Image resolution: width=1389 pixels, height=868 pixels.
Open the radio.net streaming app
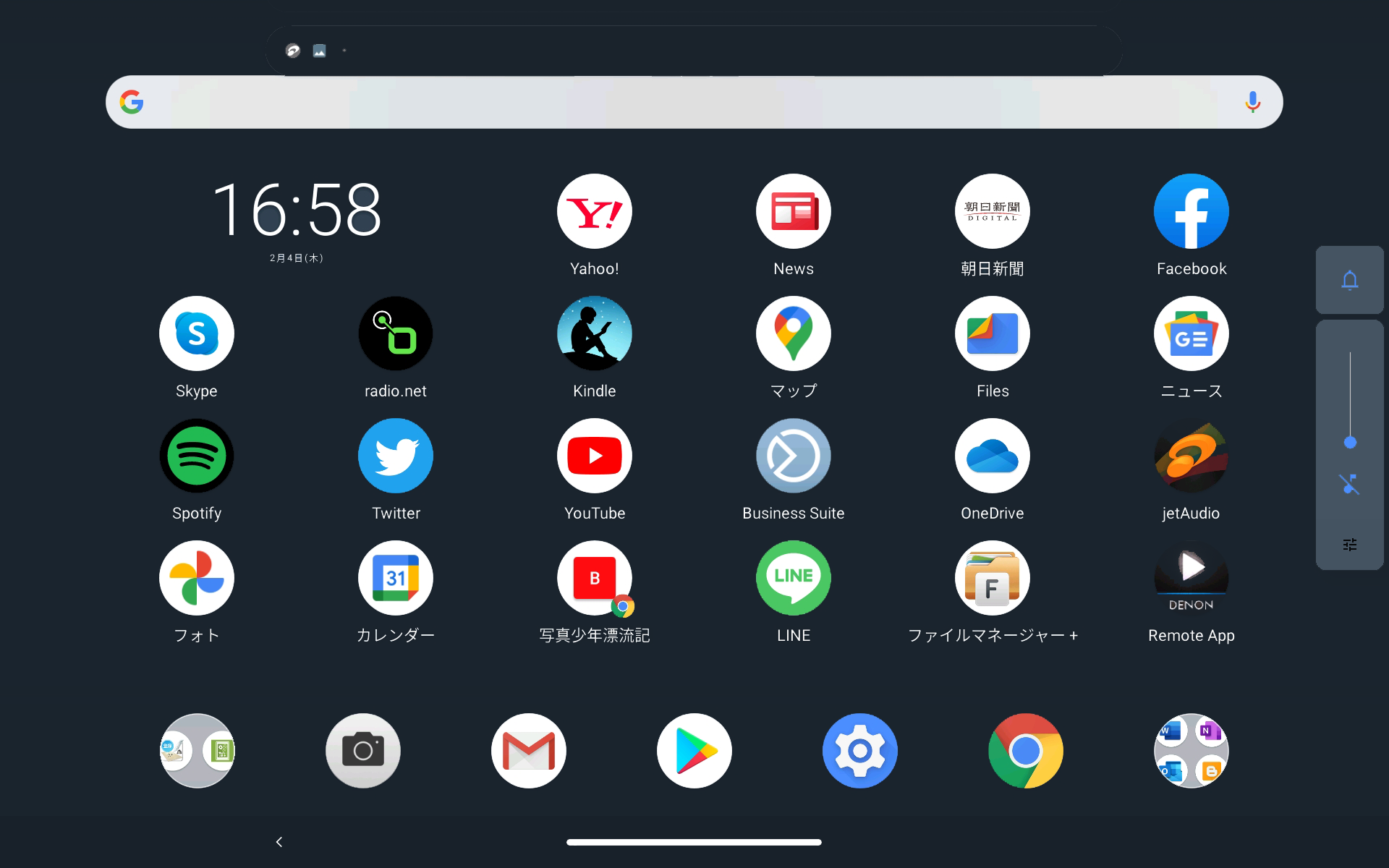pyautogui.click(x=395, y=333)
